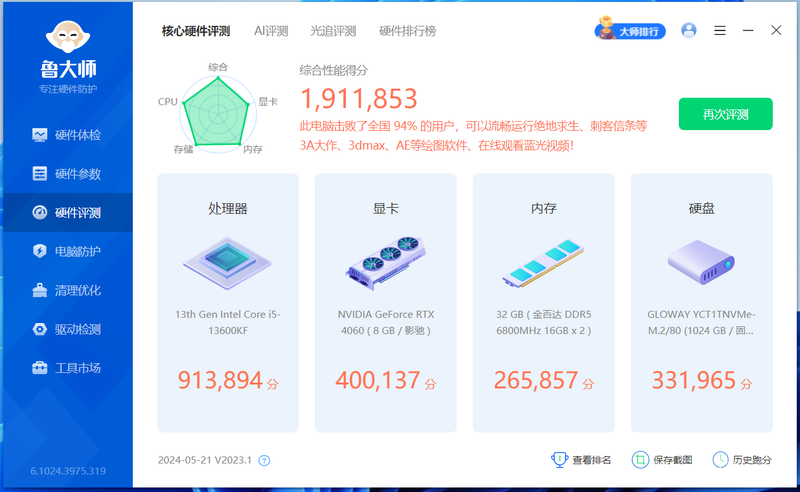Open 电脑防护 in the sidebar
Viewport: 800px width, 492px height.
pos(68,251)
